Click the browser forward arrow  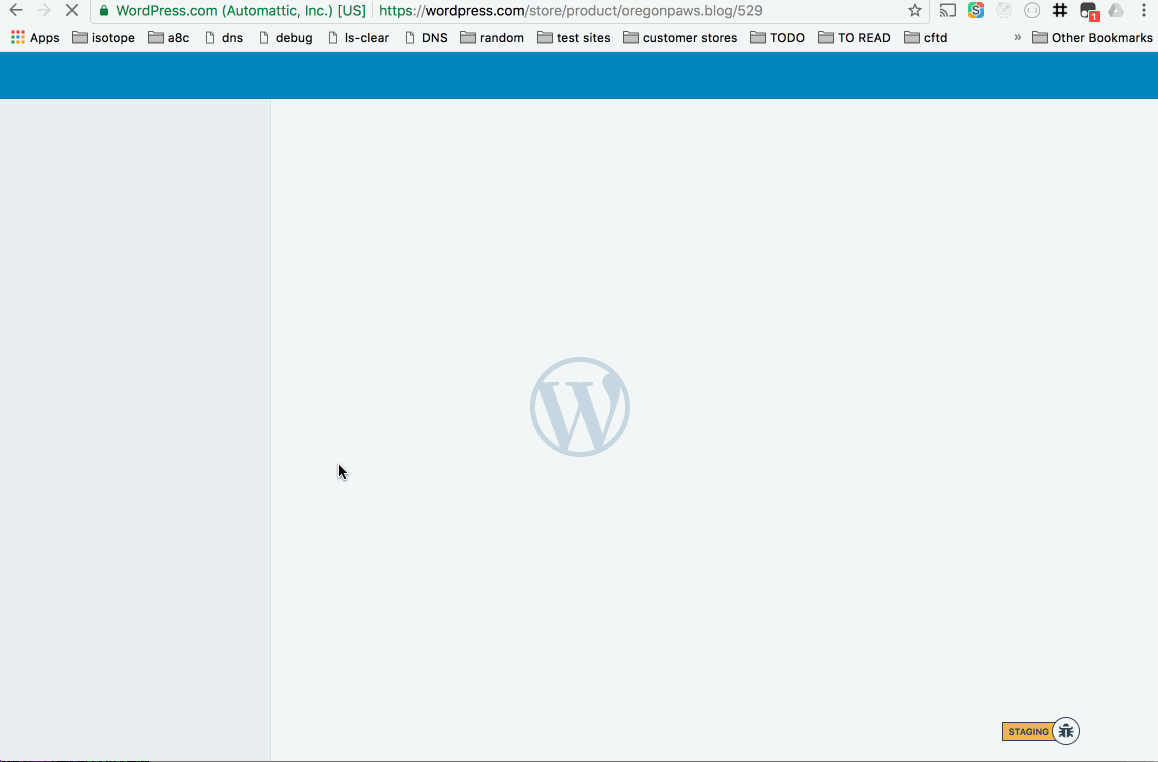(44, 10)
